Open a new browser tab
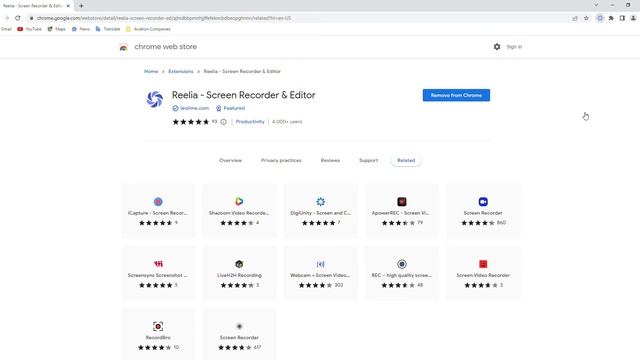Viewport: 640px width, 360px height. (81, 6)
